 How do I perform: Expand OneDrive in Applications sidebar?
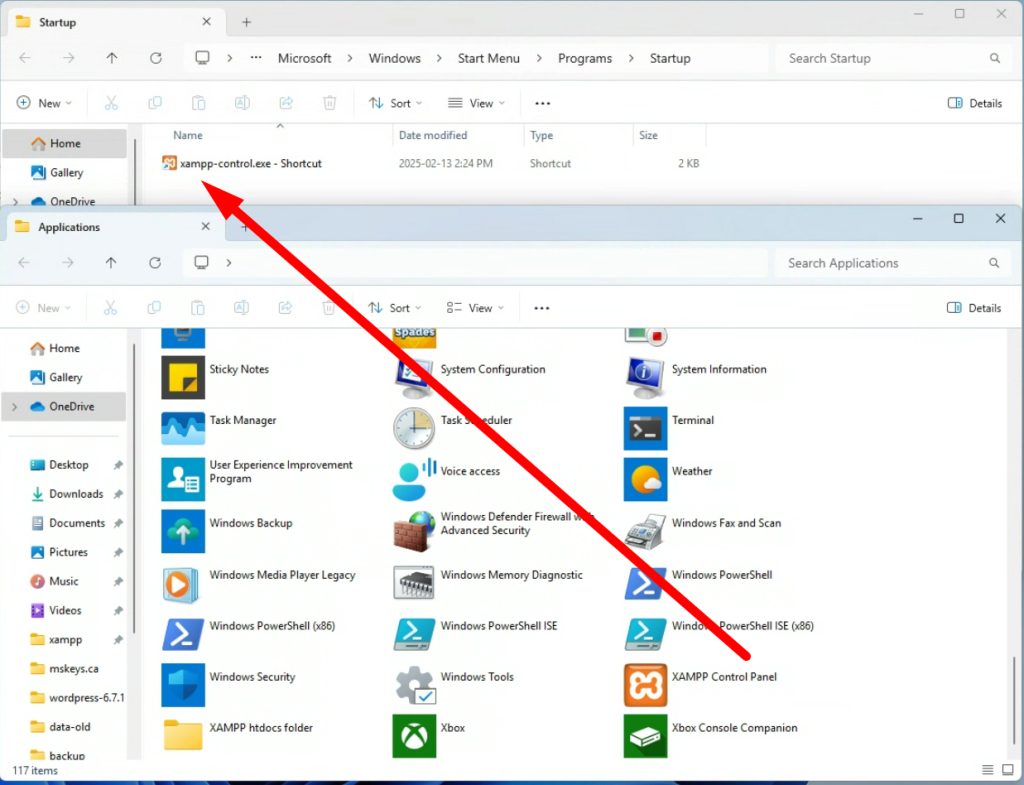coord(14,407)
